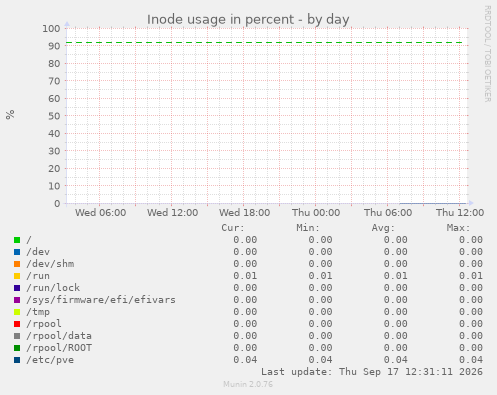Click the 100 y-axis label
The height and width of the screenshot is (395, 497).
[x=51, y=29]
